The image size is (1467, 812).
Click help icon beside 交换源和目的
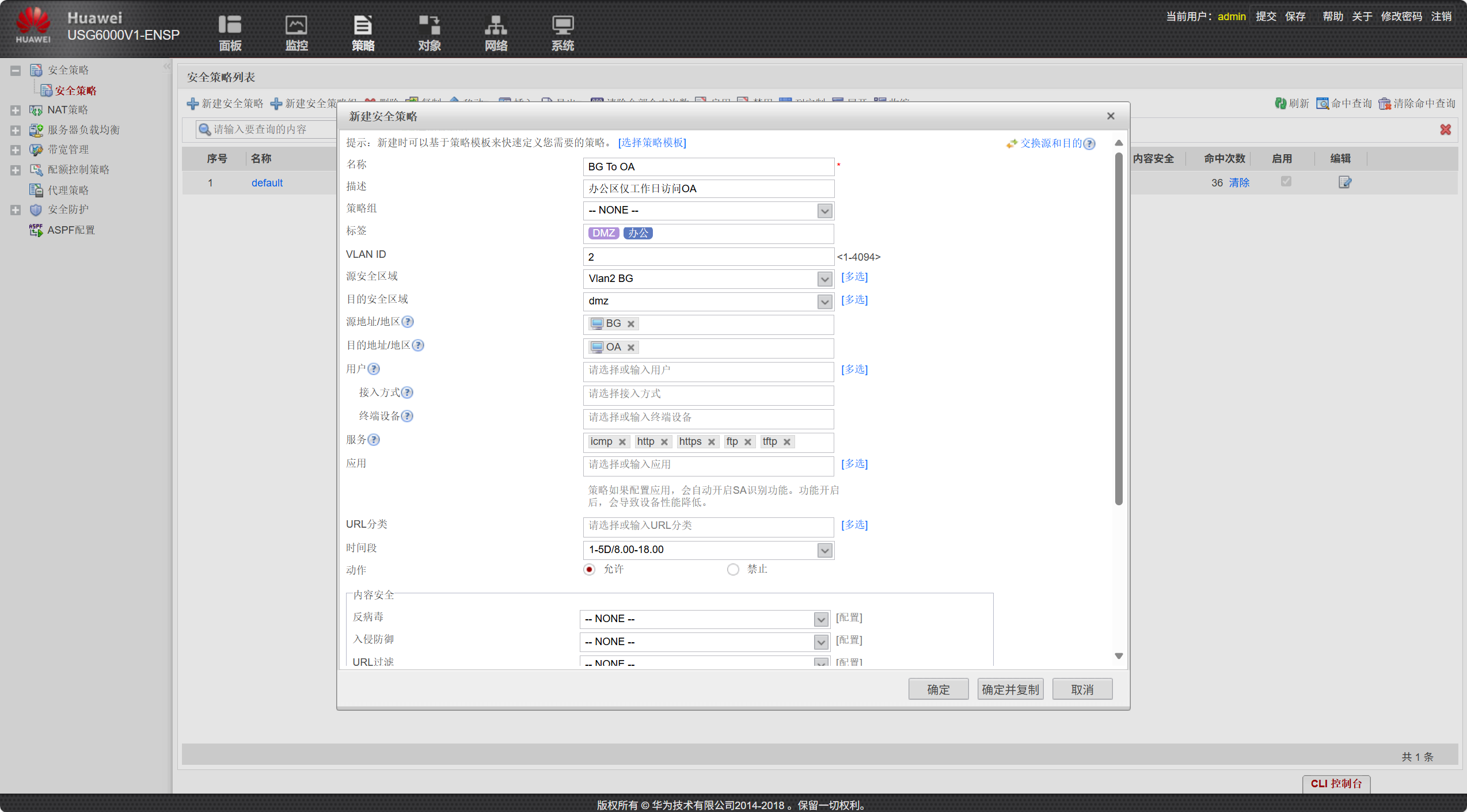click(1089, 144)
